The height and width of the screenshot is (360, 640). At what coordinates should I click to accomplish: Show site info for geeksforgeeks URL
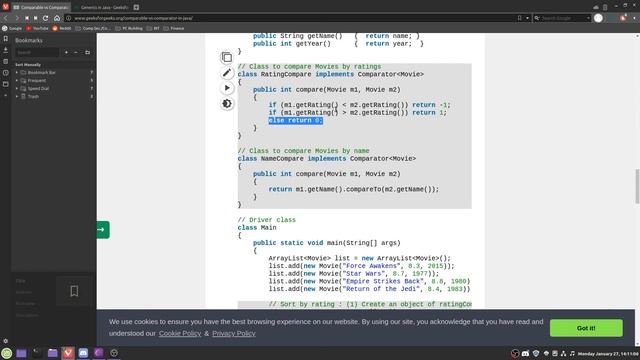[x=69, y=18]
